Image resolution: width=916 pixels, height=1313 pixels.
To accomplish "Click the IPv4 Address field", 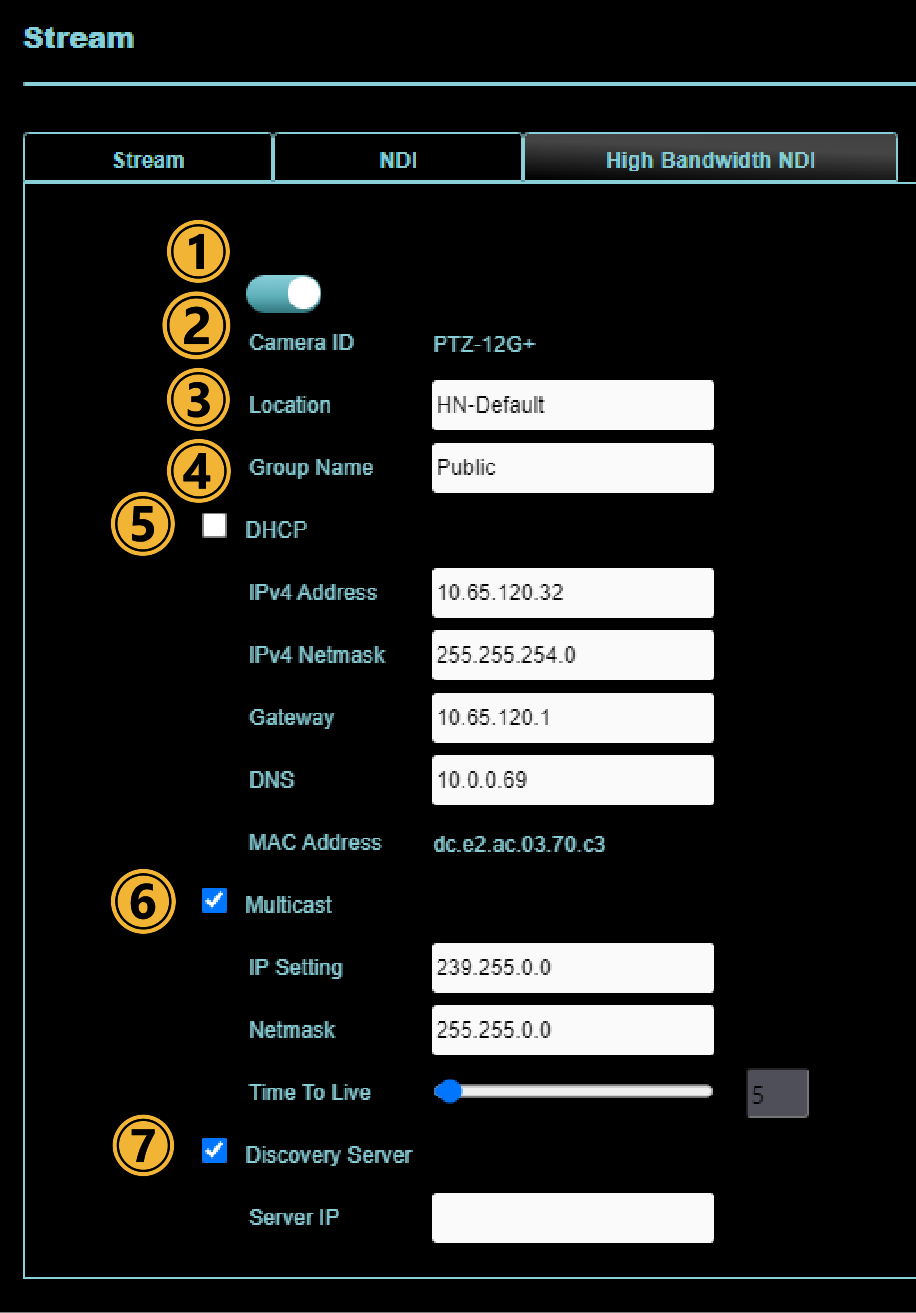I will pos(572,593).
